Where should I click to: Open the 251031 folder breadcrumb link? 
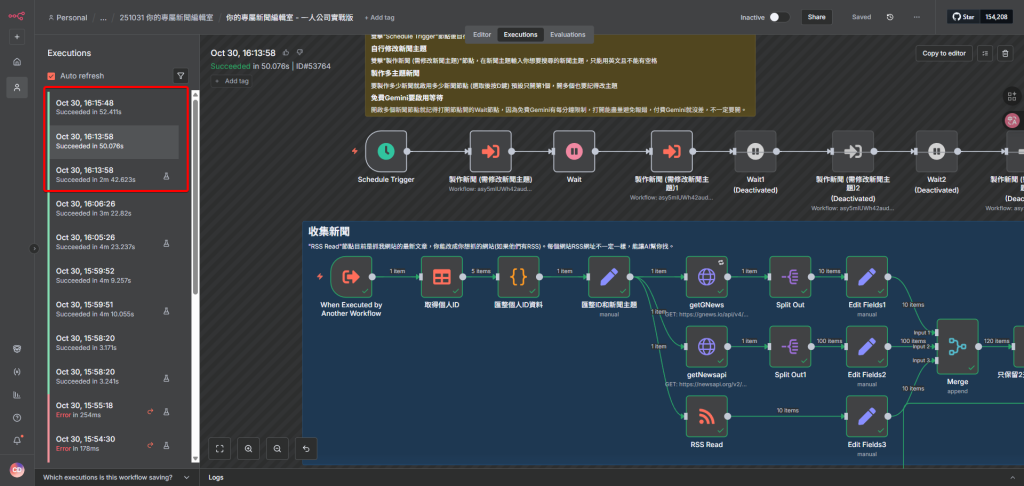pyautogui.click(x=166, y=18)
